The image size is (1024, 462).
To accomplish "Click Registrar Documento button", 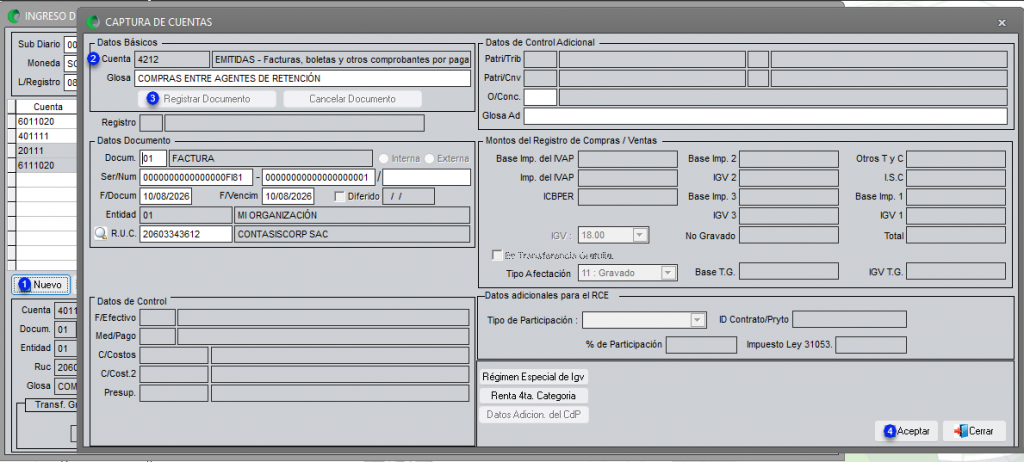I will pyautogui.click(x=207, y=99).
